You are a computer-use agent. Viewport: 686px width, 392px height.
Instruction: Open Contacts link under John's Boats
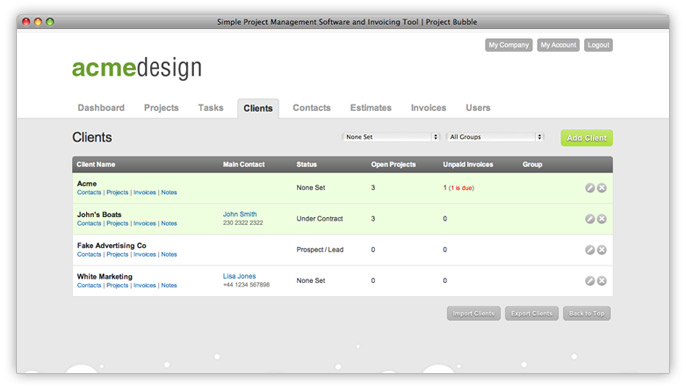pyautogui.click(x=89, y=224)
